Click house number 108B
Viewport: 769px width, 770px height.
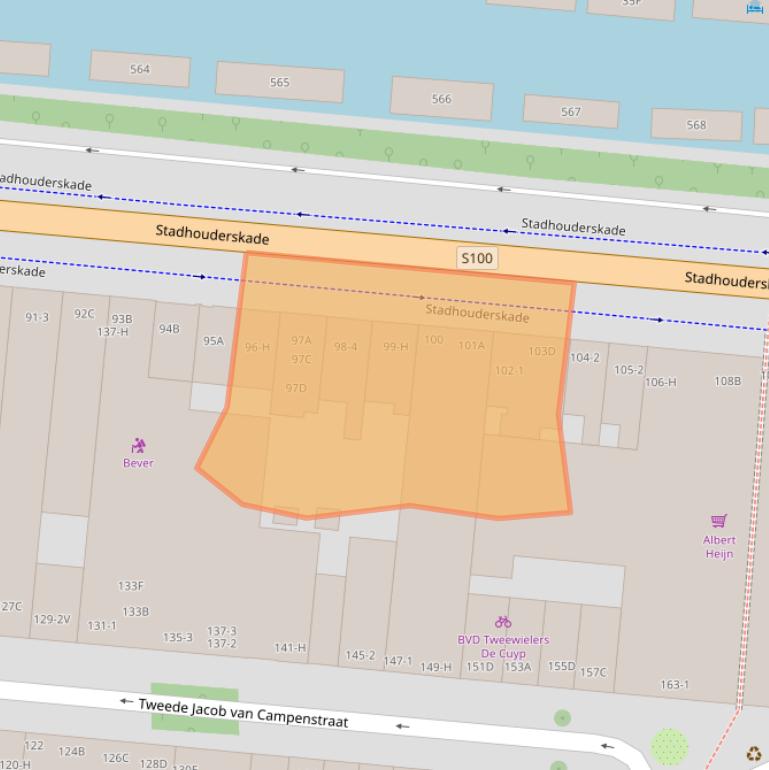[x=728, y=381]
